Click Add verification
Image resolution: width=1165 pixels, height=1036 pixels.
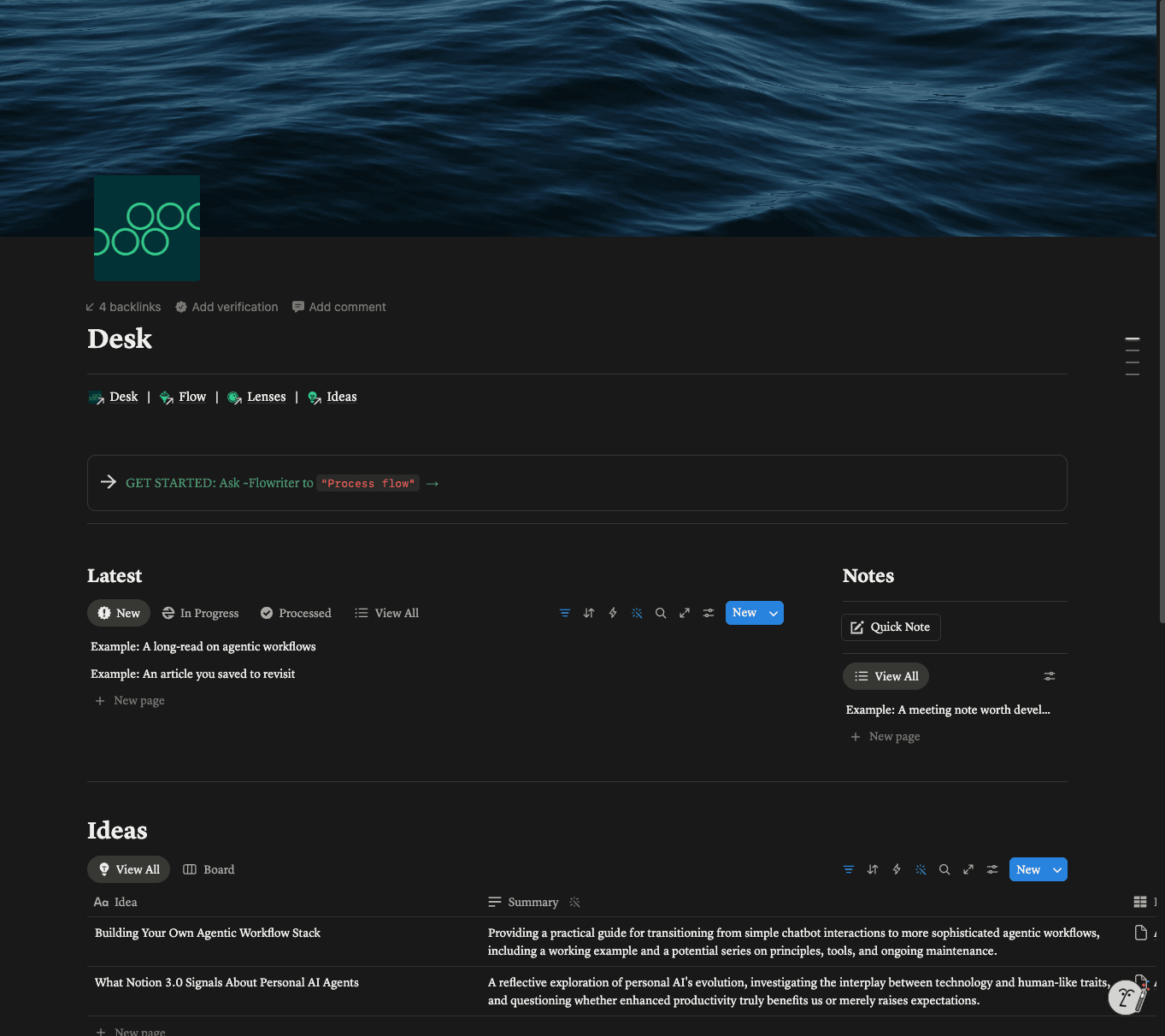pos(227,307)
